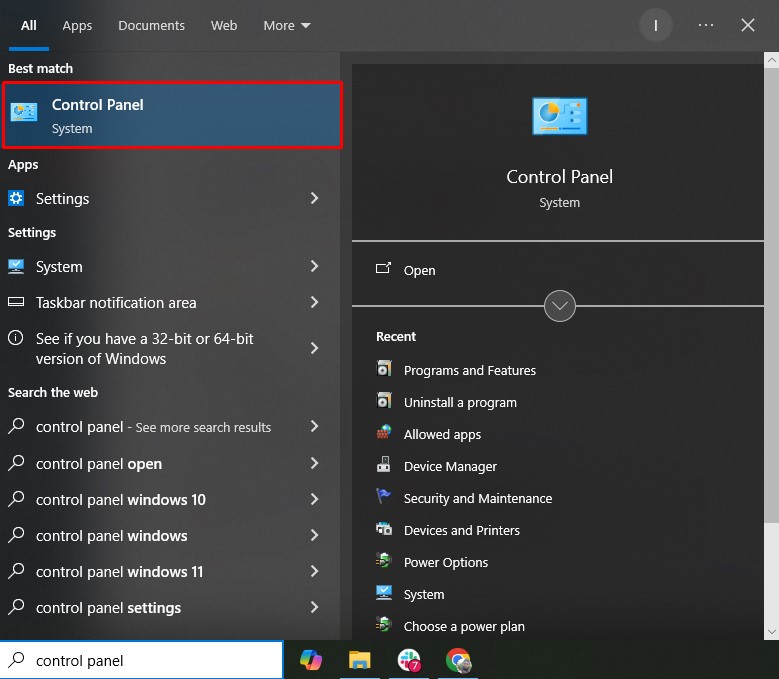The width and height of the screenshot is (779, 679).
Task: Click the Security and Maintenance flag icon
Action: click(384, 496)
